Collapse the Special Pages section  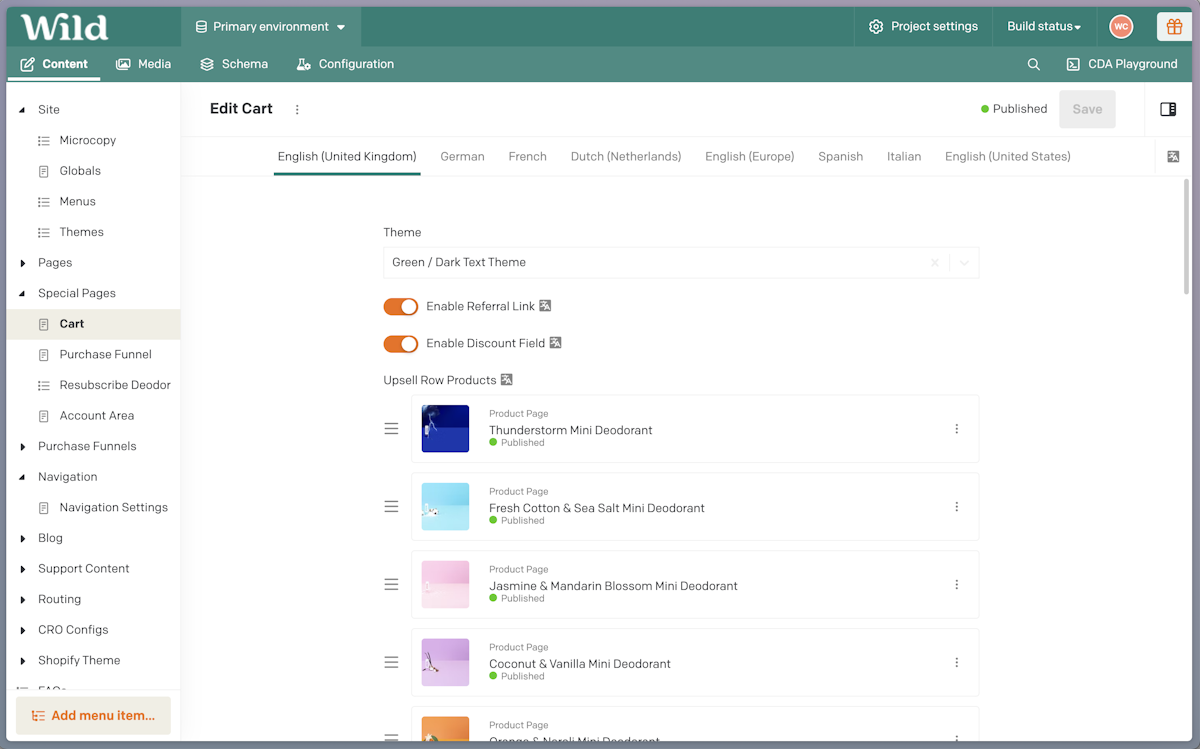[x=23, y=294]
